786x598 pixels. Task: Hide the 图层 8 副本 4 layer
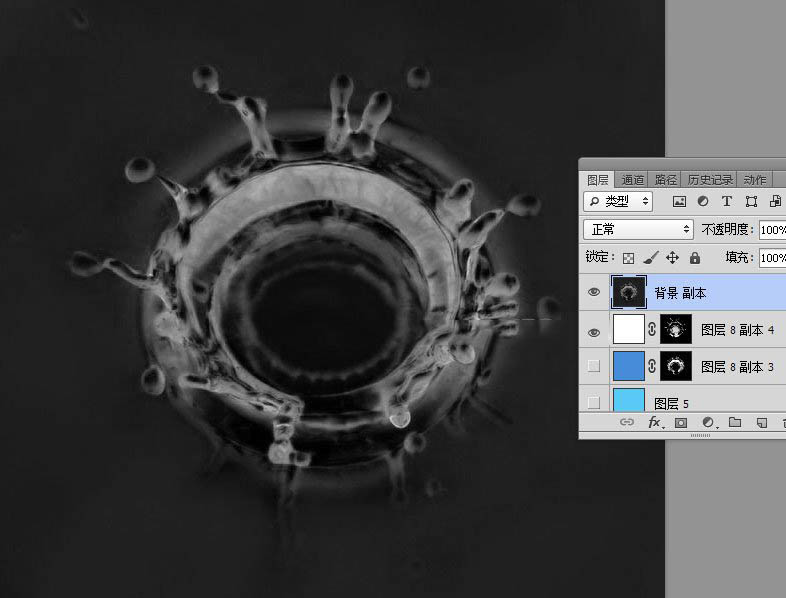(594, 330)
